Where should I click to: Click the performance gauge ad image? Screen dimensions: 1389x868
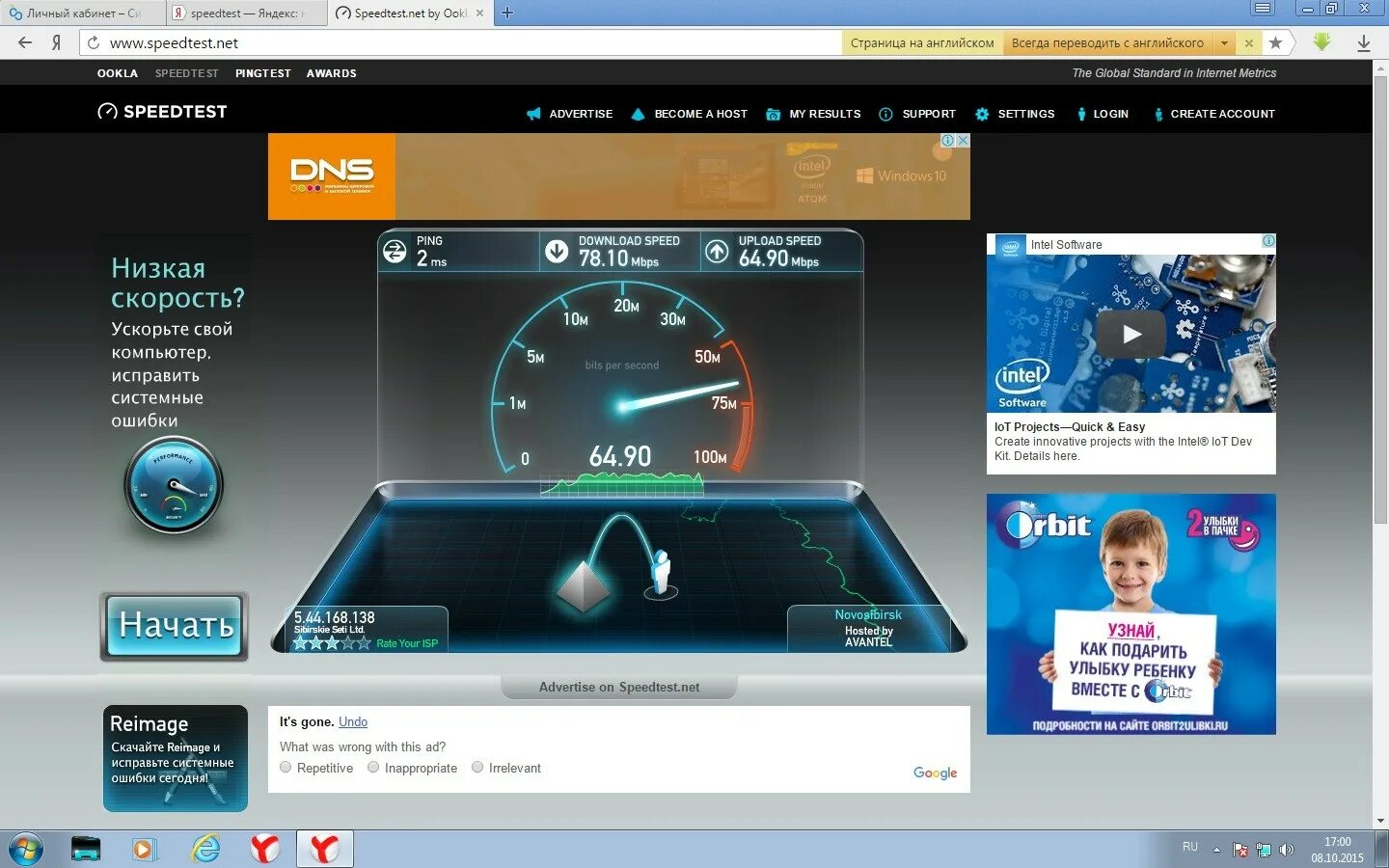(174, 485)
